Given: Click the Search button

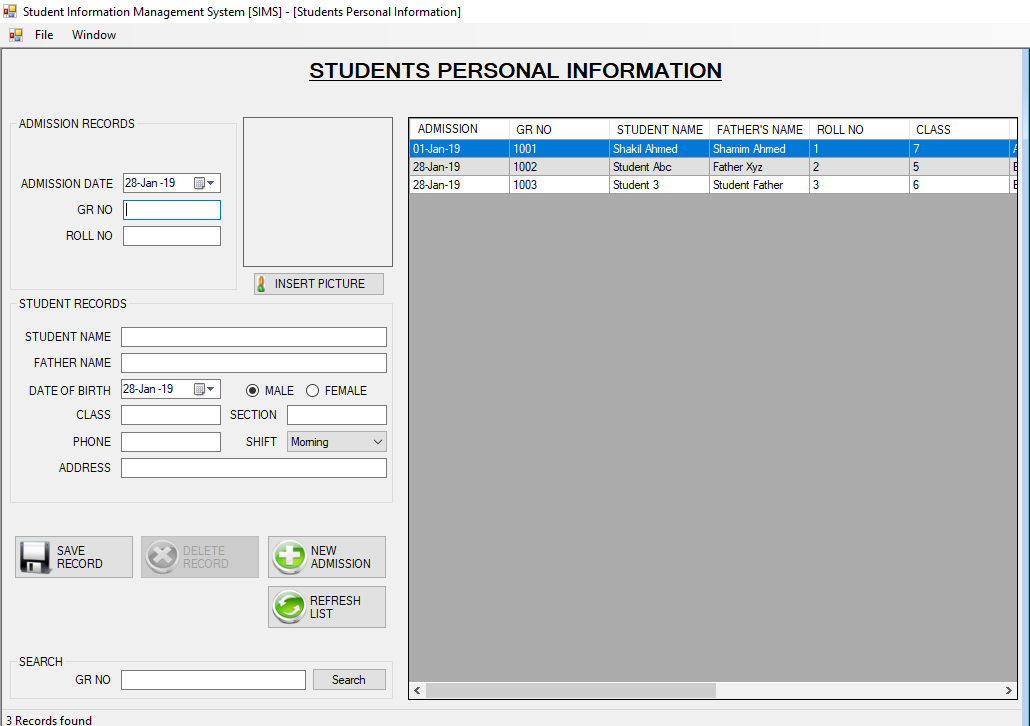Looking at the screenshot, I should (x=349, y=680).
